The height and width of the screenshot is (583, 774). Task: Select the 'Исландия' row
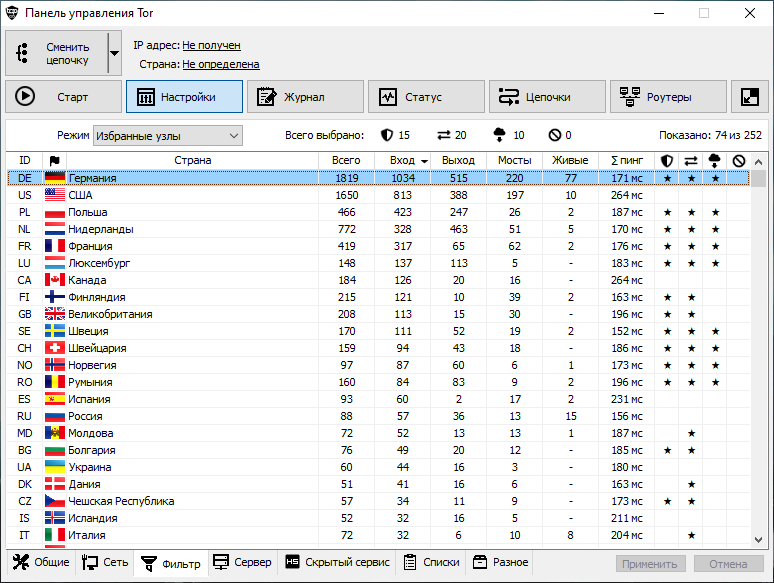click(x=379, y=518)
